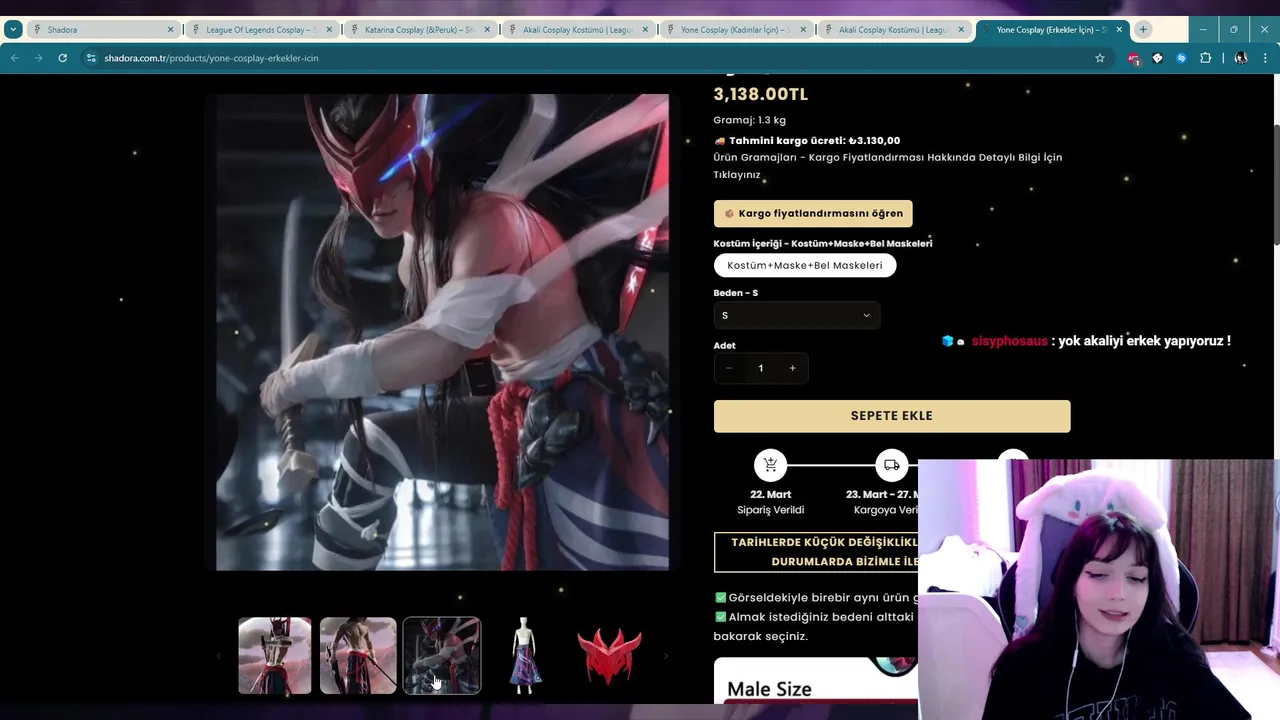The height and width of the screenshot is (720, 1280).
Task: Click Kargo fiyatlandırmasını öğren button
Action: click(813, 213)
